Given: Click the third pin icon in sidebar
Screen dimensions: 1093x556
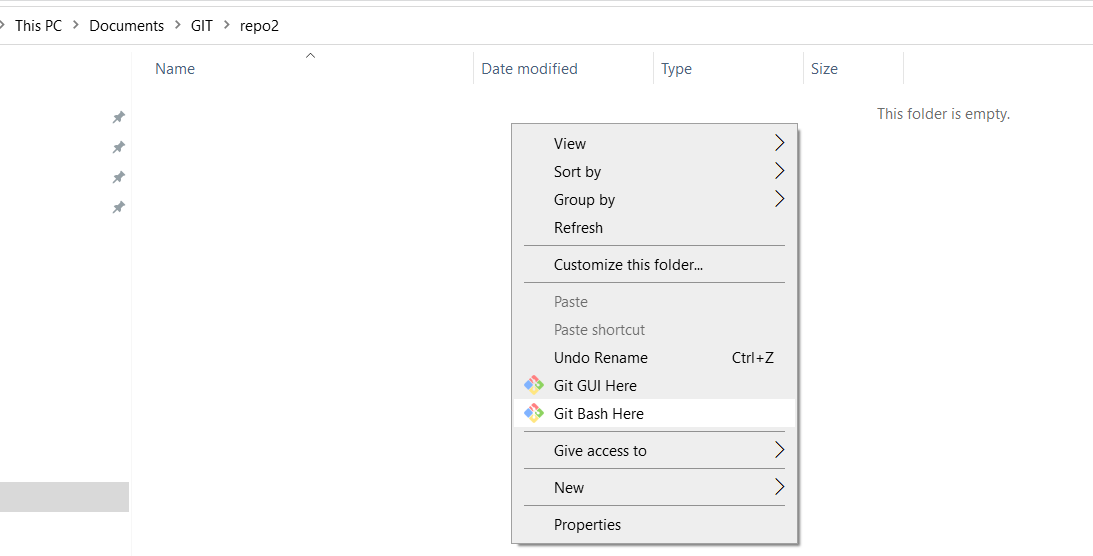Looking at the screenshot, I should click(118, 178).
